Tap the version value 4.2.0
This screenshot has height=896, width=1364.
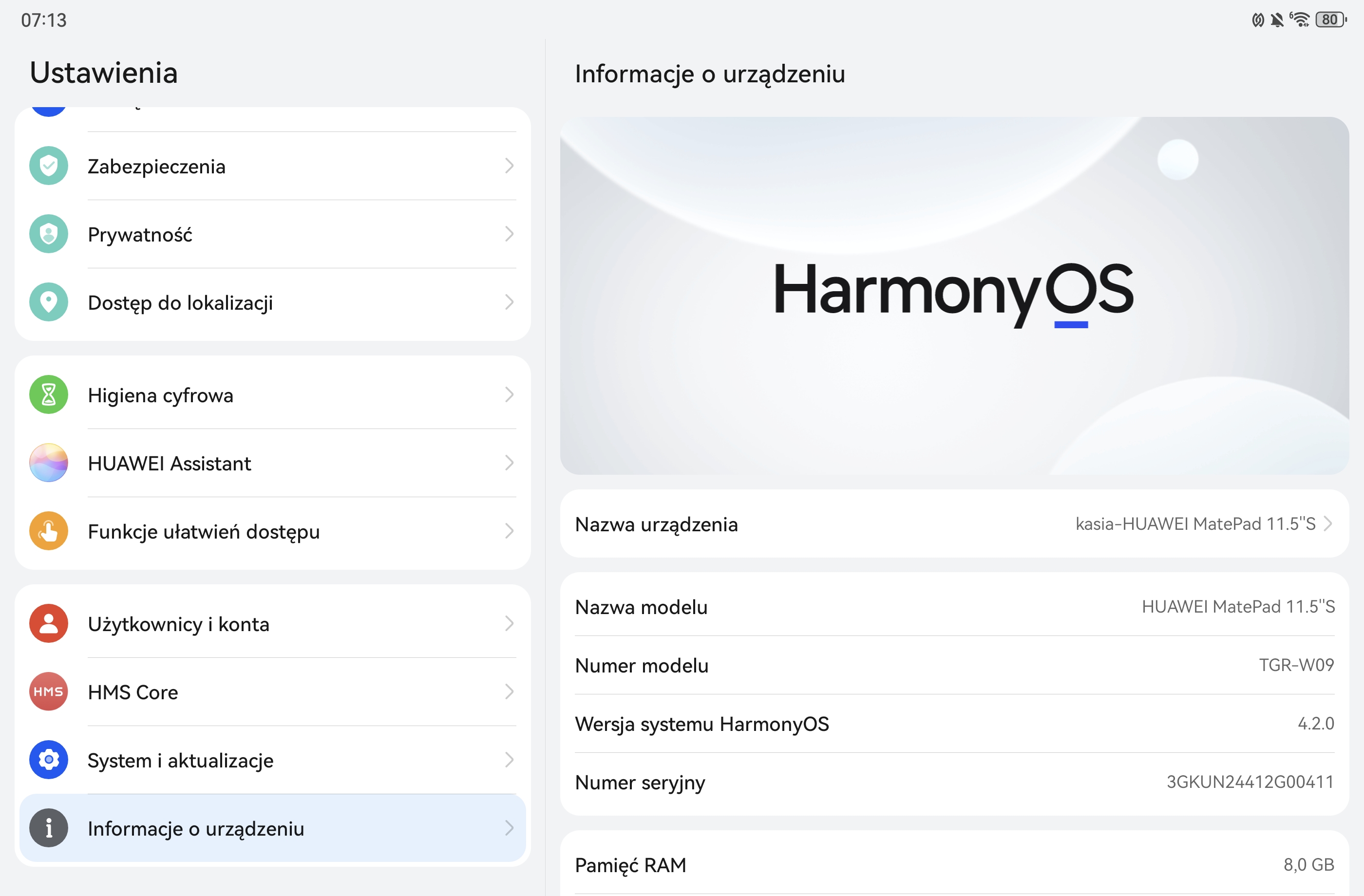tap(1316, 724)
